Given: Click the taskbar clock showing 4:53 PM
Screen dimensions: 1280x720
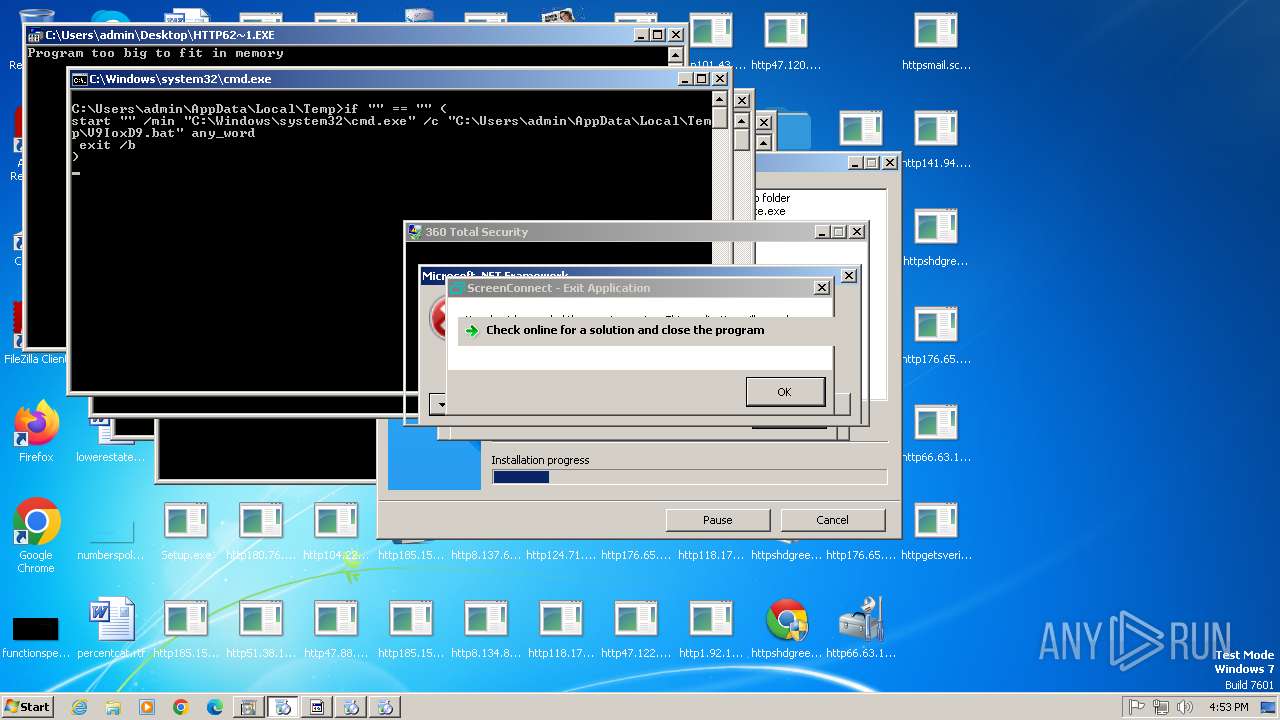Looking at the screenshot, I should click(x=1228, y=707).
